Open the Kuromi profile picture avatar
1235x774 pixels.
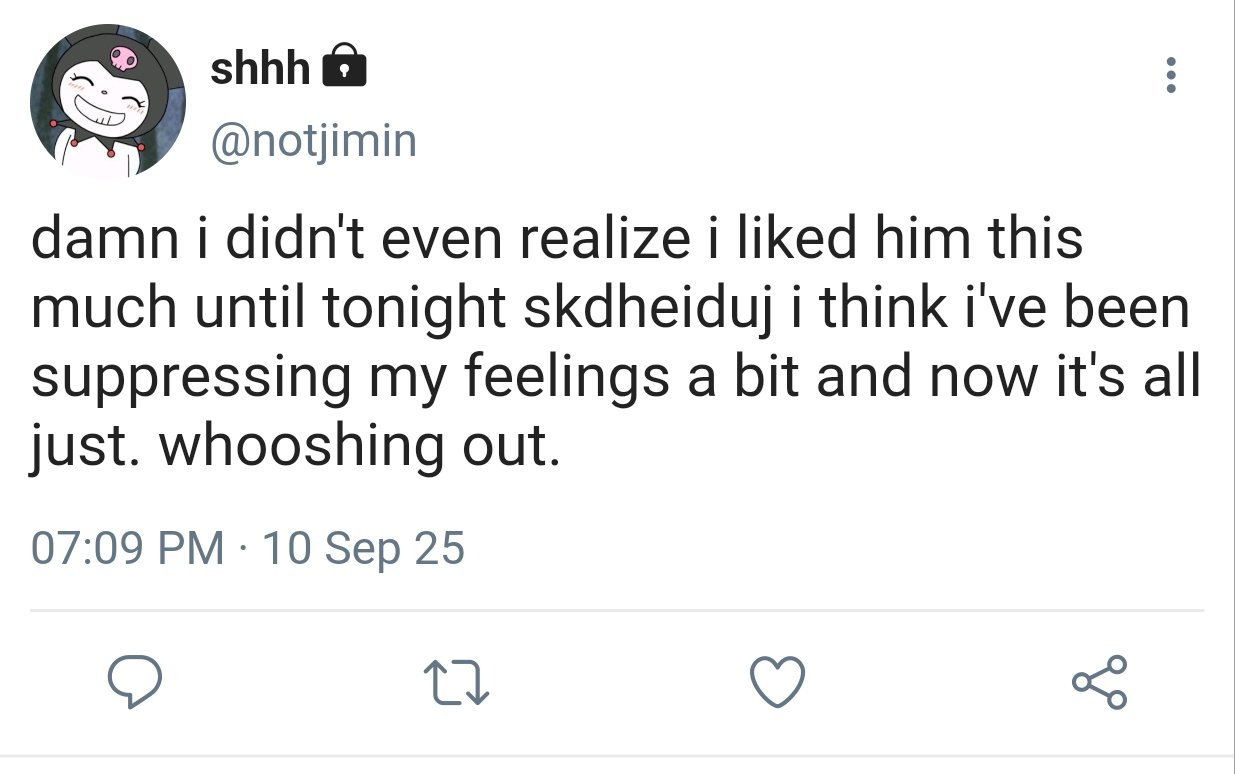click(x=107, y=100)
